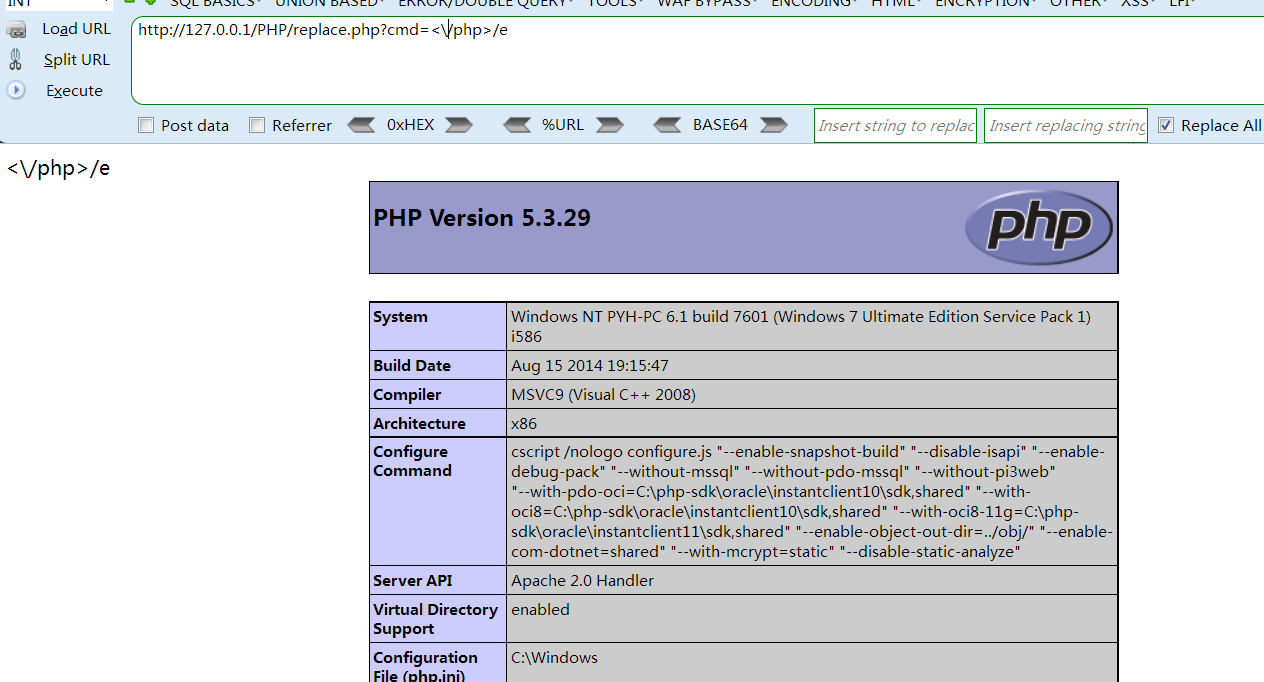Click the %URL label
The height and width of the screenshot is (682, 1264).
click(x=563, y=125)
